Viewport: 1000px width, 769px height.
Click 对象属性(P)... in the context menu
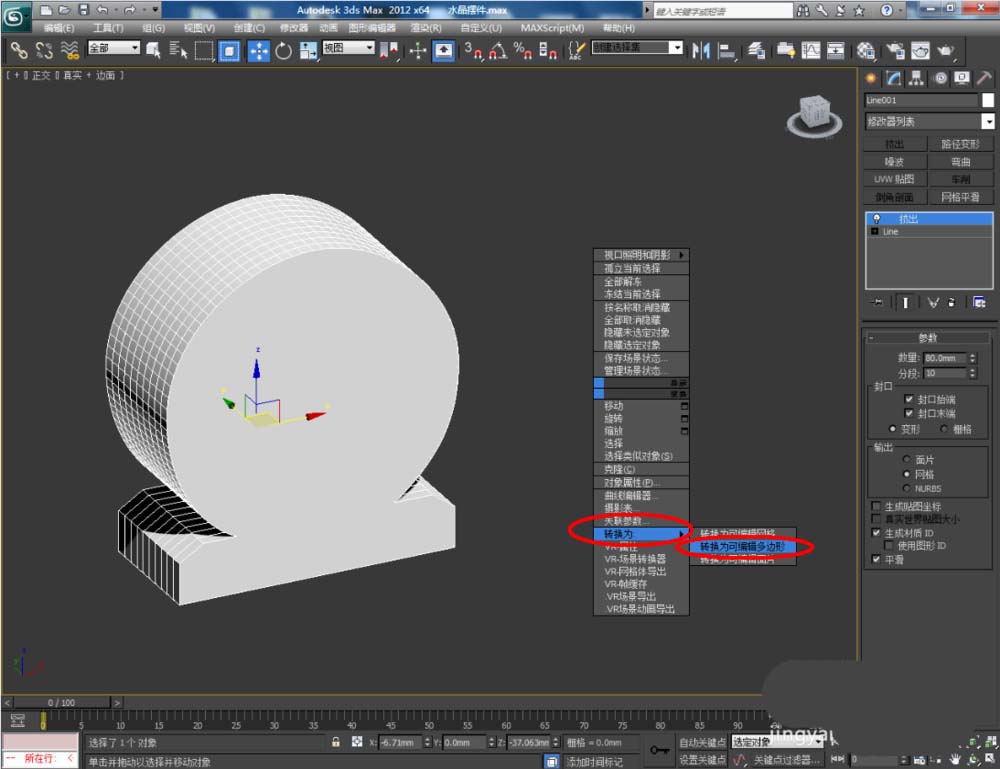632,482
